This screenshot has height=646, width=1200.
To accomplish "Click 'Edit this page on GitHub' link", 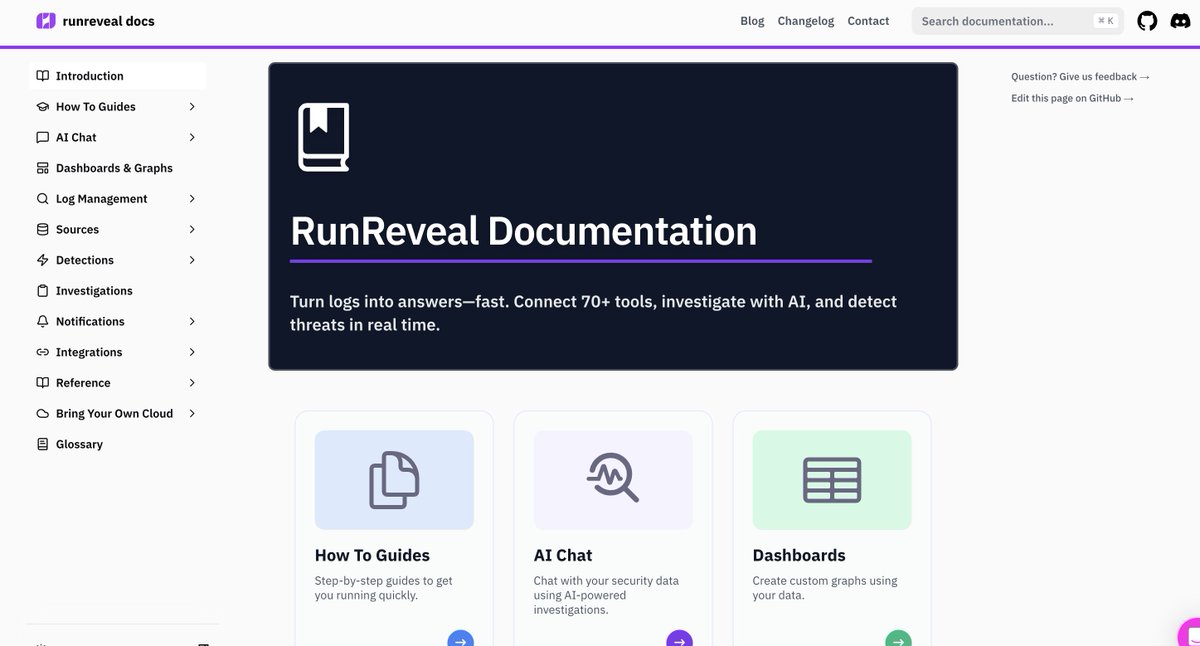I will (1072, 98).
